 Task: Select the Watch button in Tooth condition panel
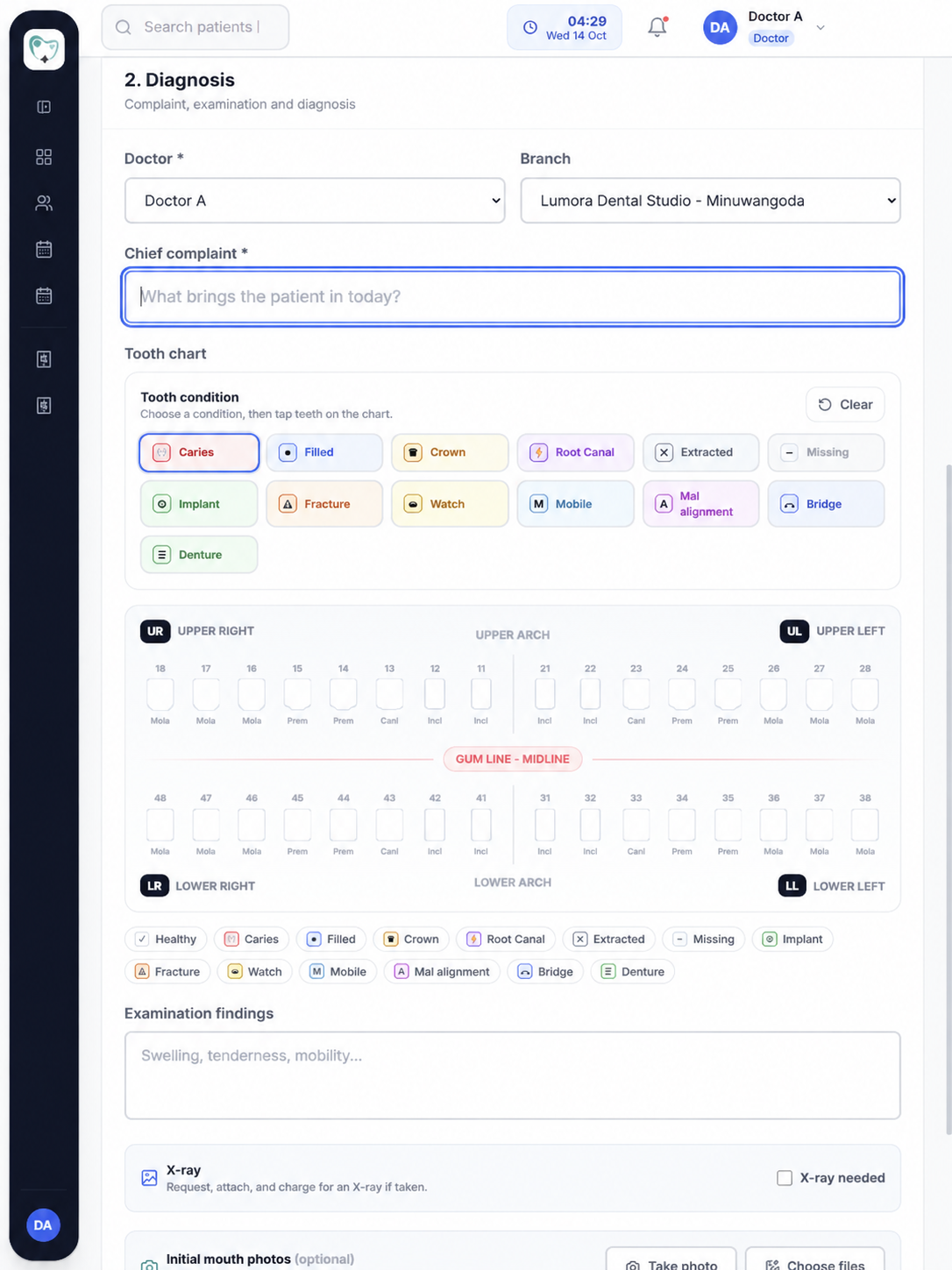450,504
